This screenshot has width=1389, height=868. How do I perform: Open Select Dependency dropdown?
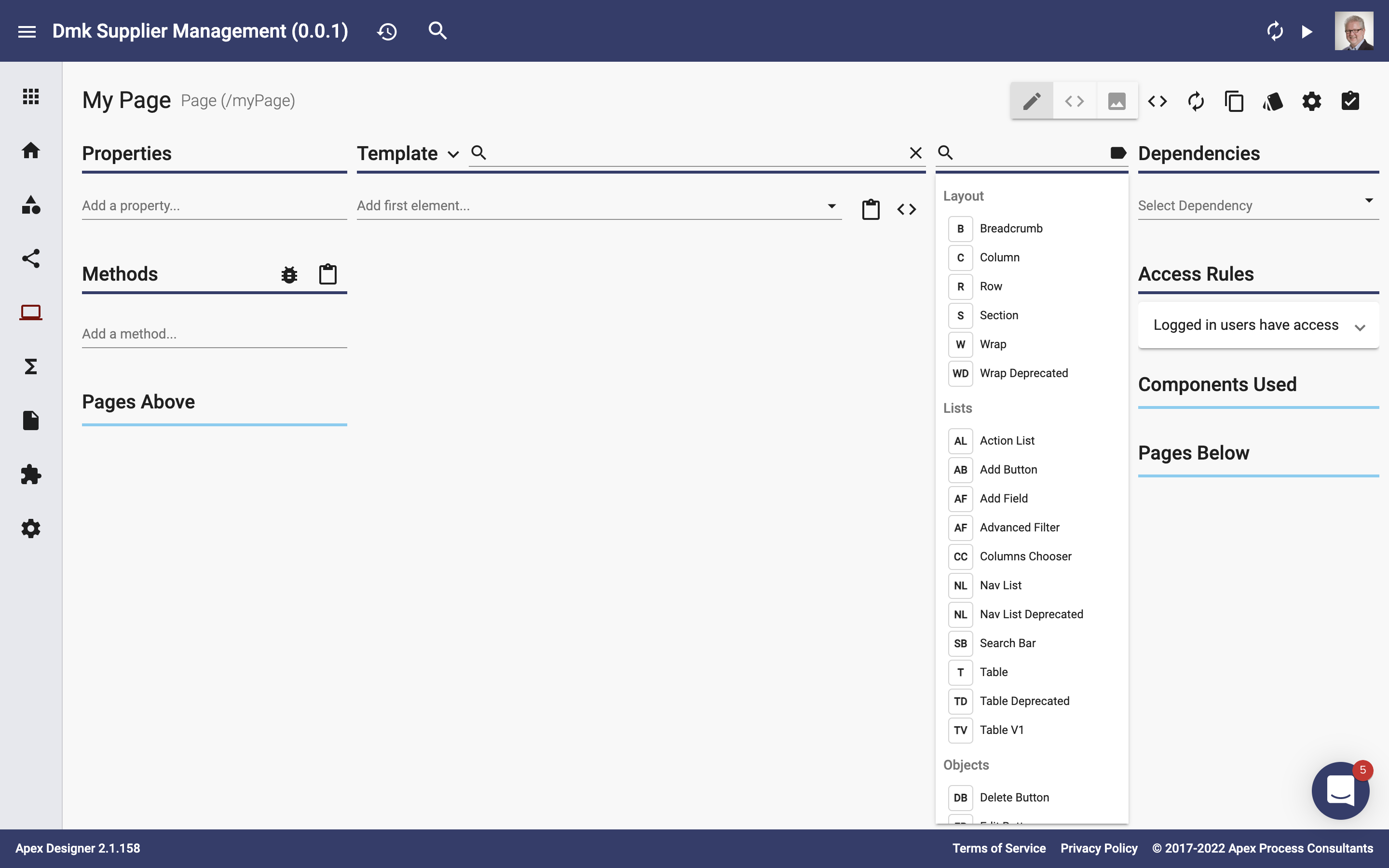tap(1258, 205)
